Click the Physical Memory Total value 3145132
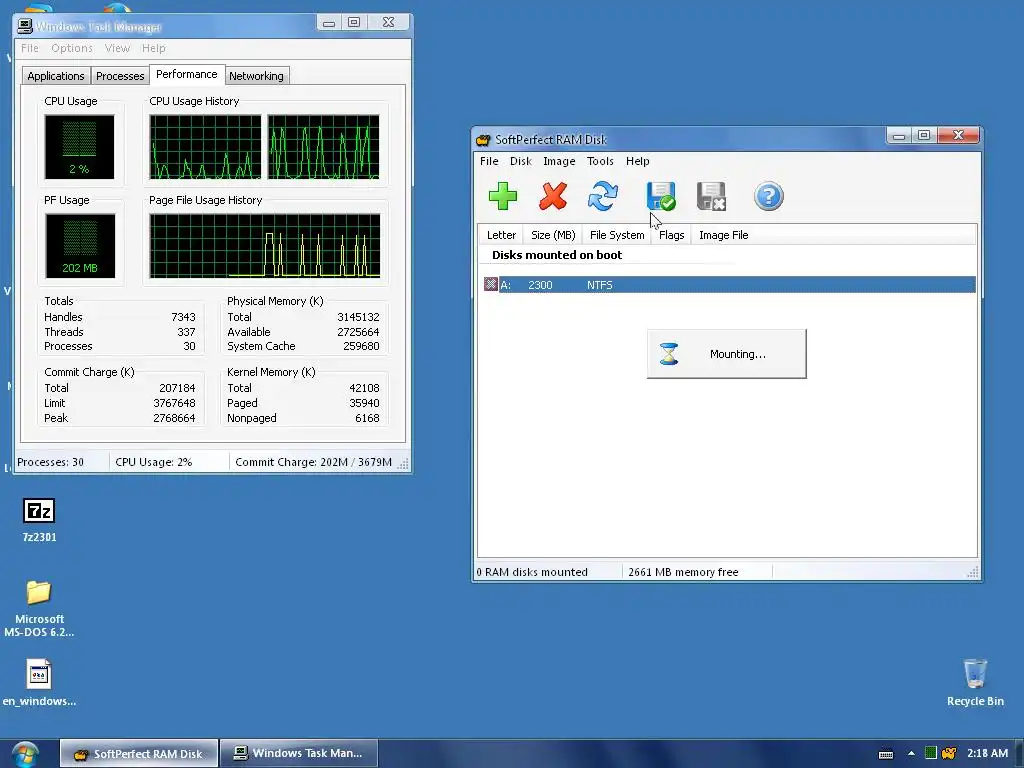Viewport: 1024px width, 768px height. [x=358, y=317]
